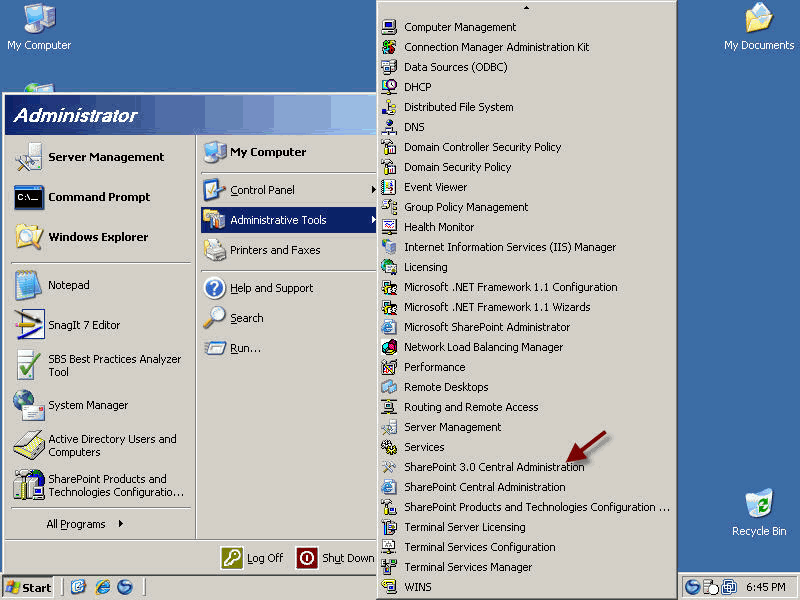Click the first blue system tray icon

(x=692, y=587)
